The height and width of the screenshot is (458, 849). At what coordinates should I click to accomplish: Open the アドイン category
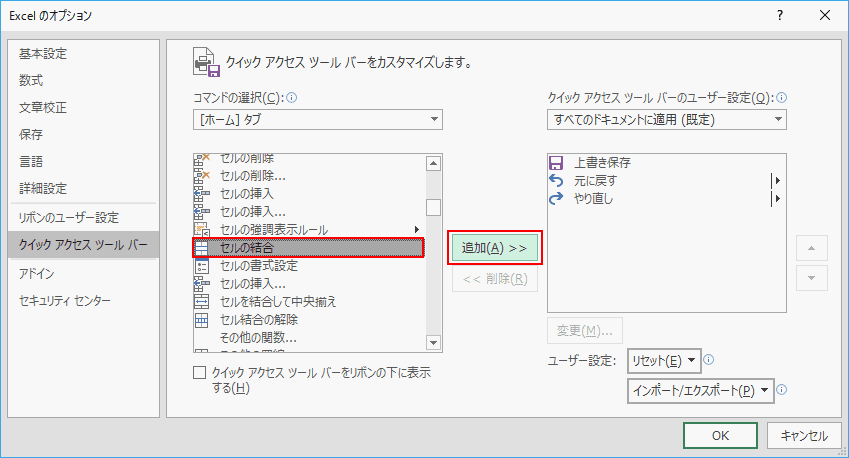click(x=83, y=273)
